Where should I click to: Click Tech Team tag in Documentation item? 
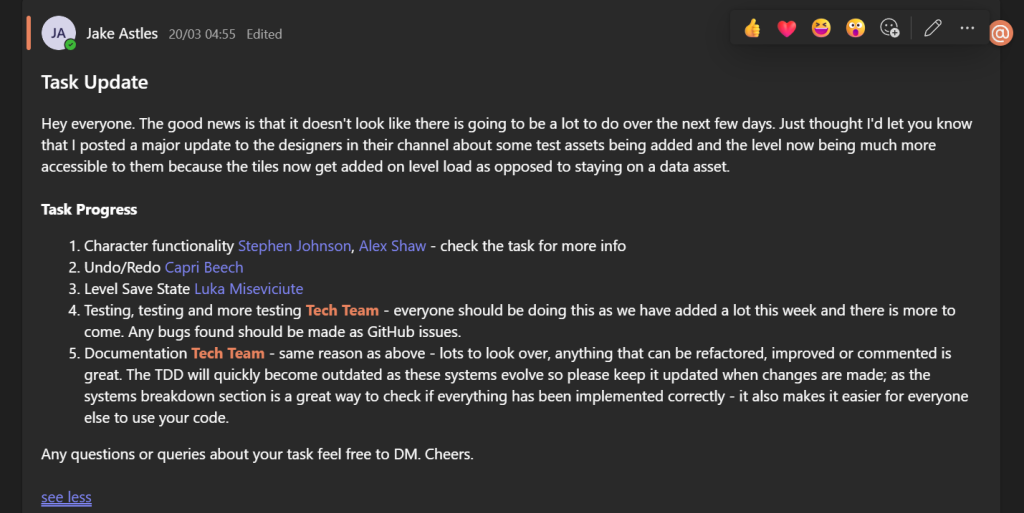pyautogui.click(x=228, y=354)
